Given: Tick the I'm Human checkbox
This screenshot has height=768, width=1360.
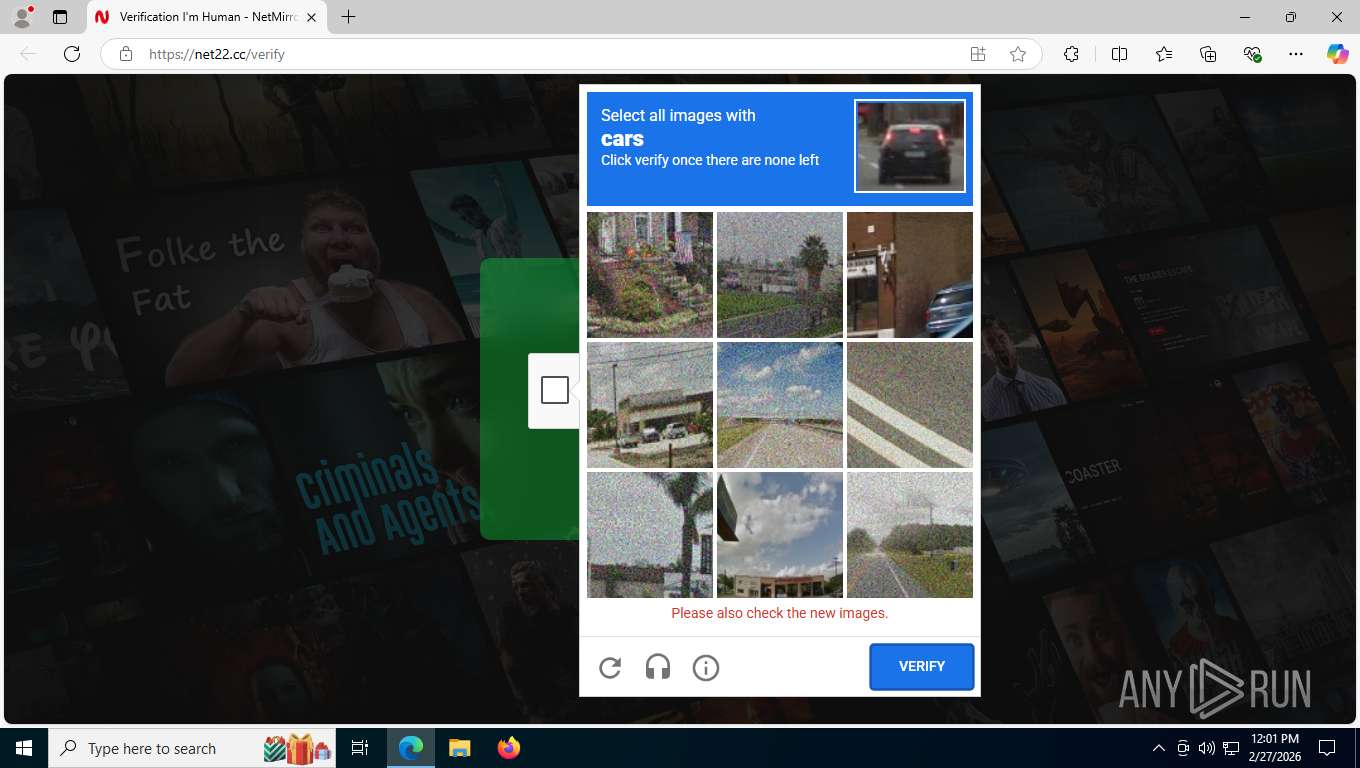Looking at the screenshot, I should point(555,390).
